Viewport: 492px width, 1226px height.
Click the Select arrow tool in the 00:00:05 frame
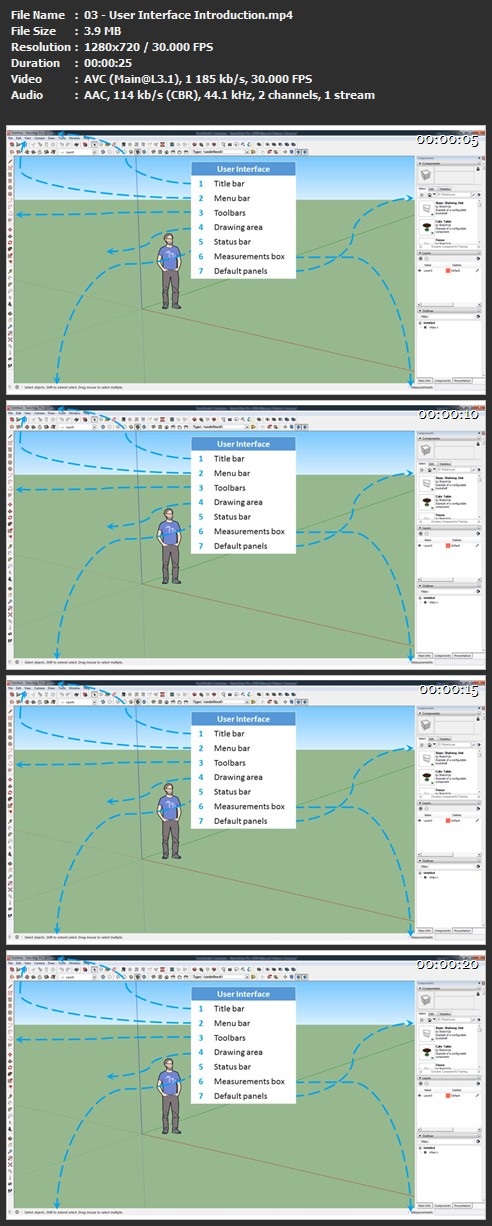[x=95, y=144]
